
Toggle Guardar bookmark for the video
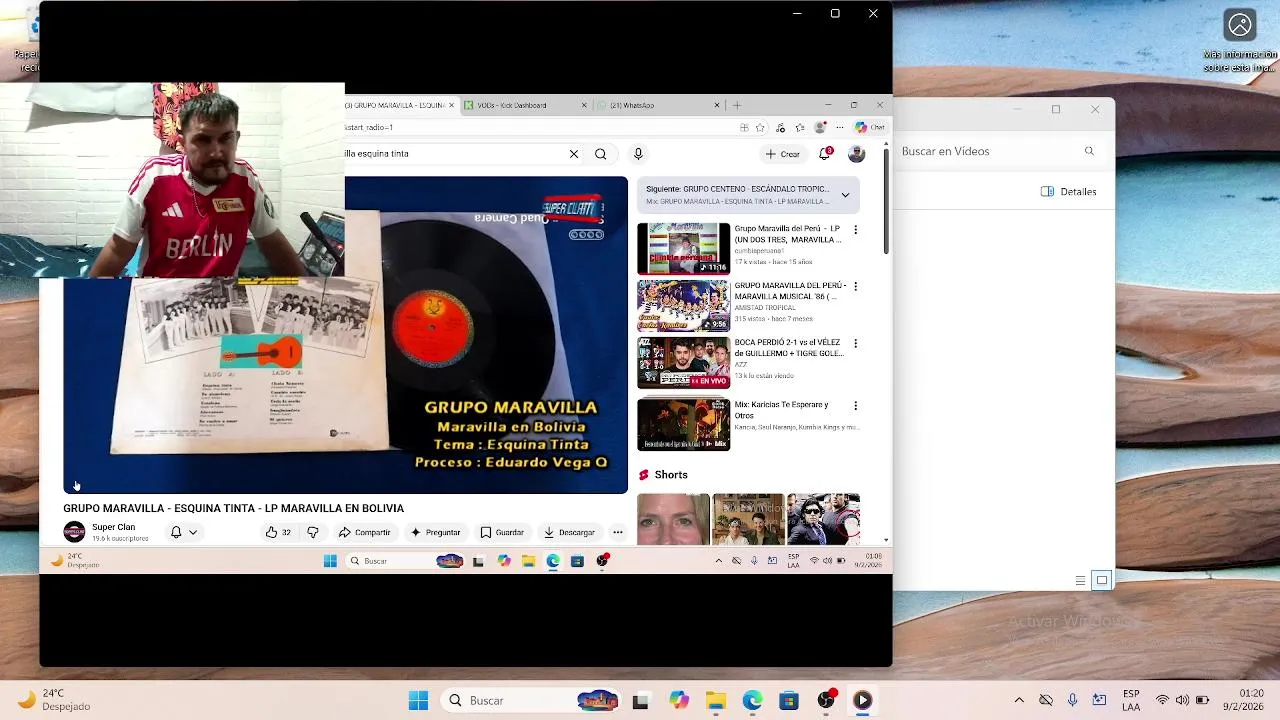(502, 532)
